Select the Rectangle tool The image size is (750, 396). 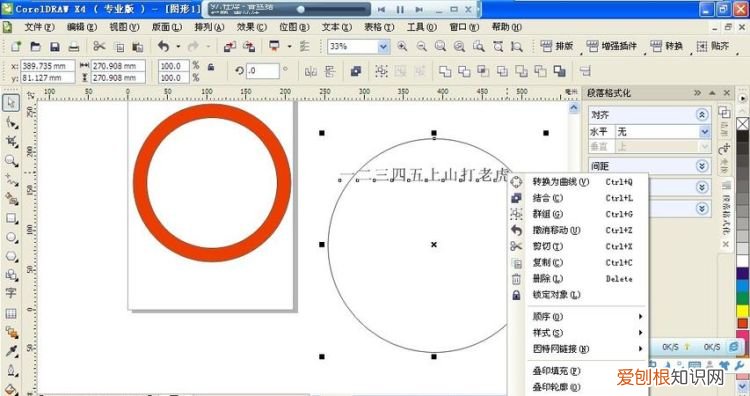click(11, 219)
